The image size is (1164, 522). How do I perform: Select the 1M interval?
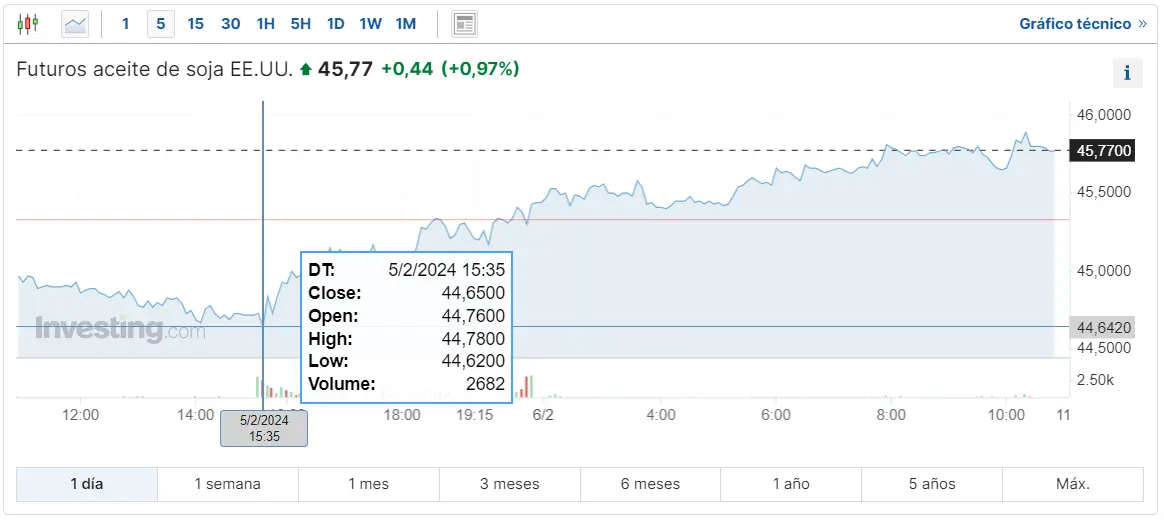405,23
